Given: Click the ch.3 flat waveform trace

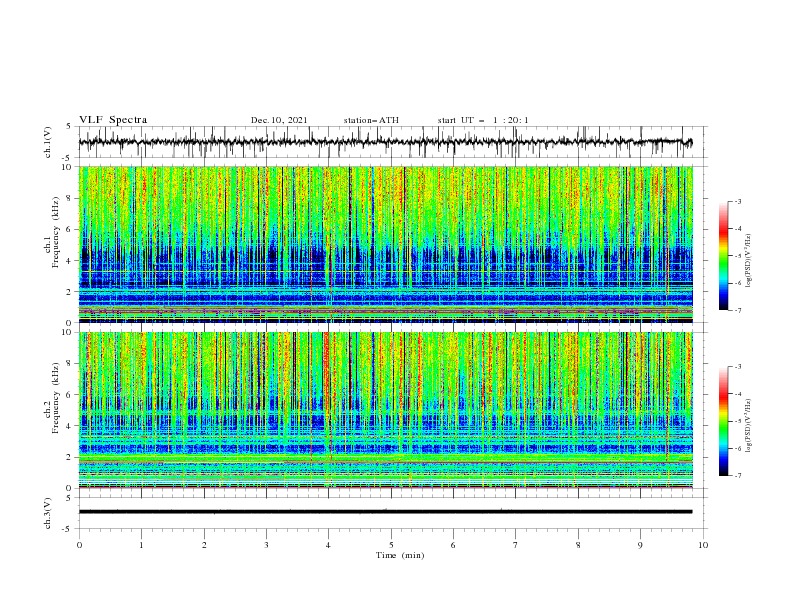Looking at the screenshot, I should pos(385,512).
